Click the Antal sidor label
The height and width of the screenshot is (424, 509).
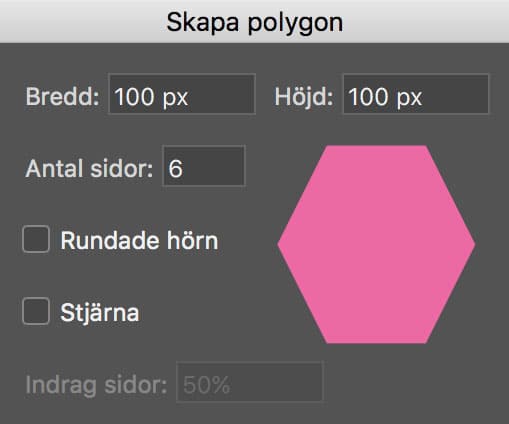[89, 169]
